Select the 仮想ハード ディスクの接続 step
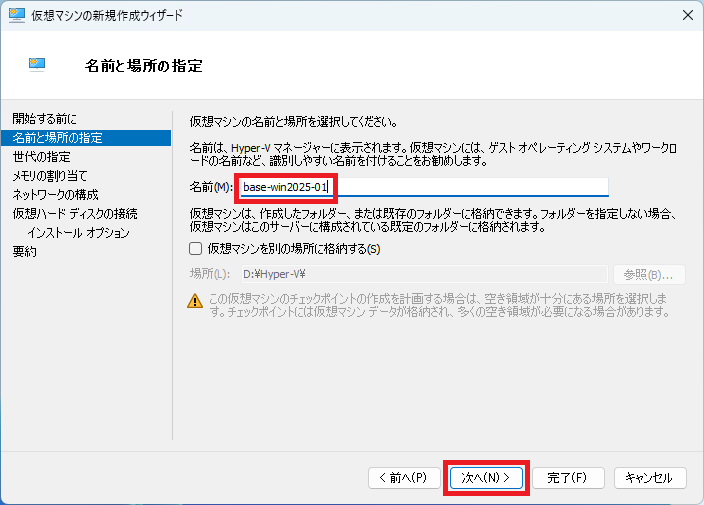 [x=75, y=214]
